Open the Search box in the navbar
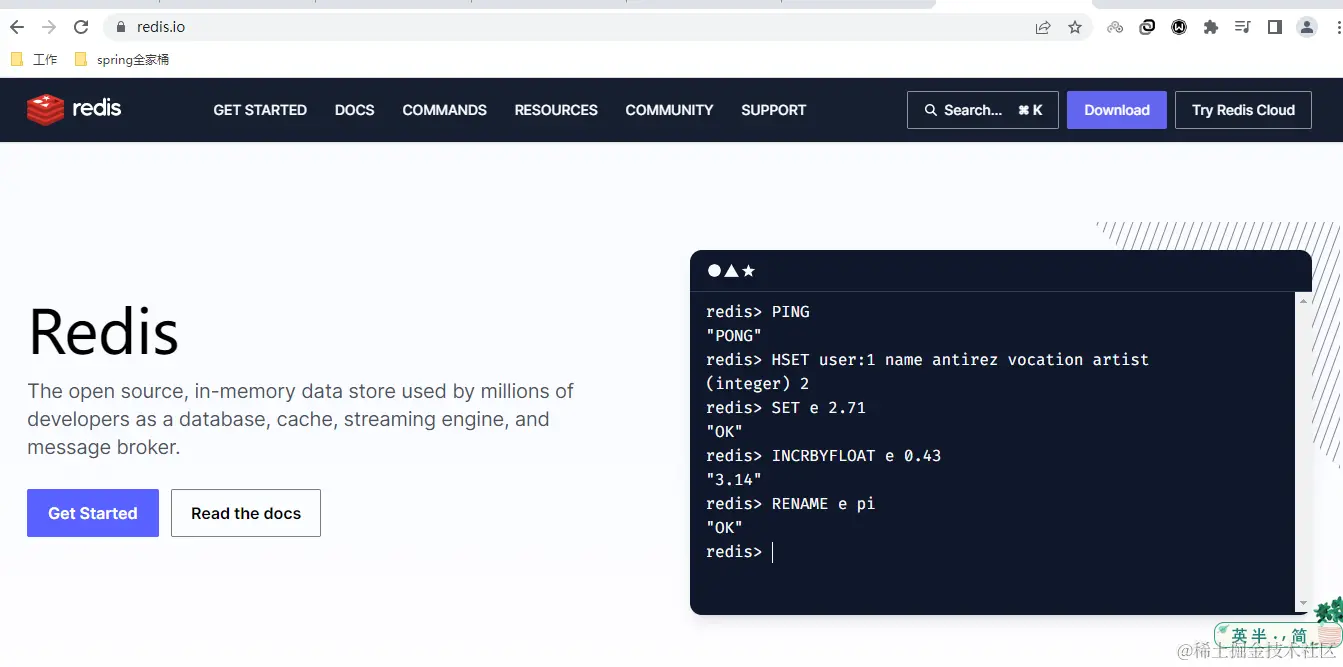Screen dimensions: 1343x667 (x=982, y=110)
